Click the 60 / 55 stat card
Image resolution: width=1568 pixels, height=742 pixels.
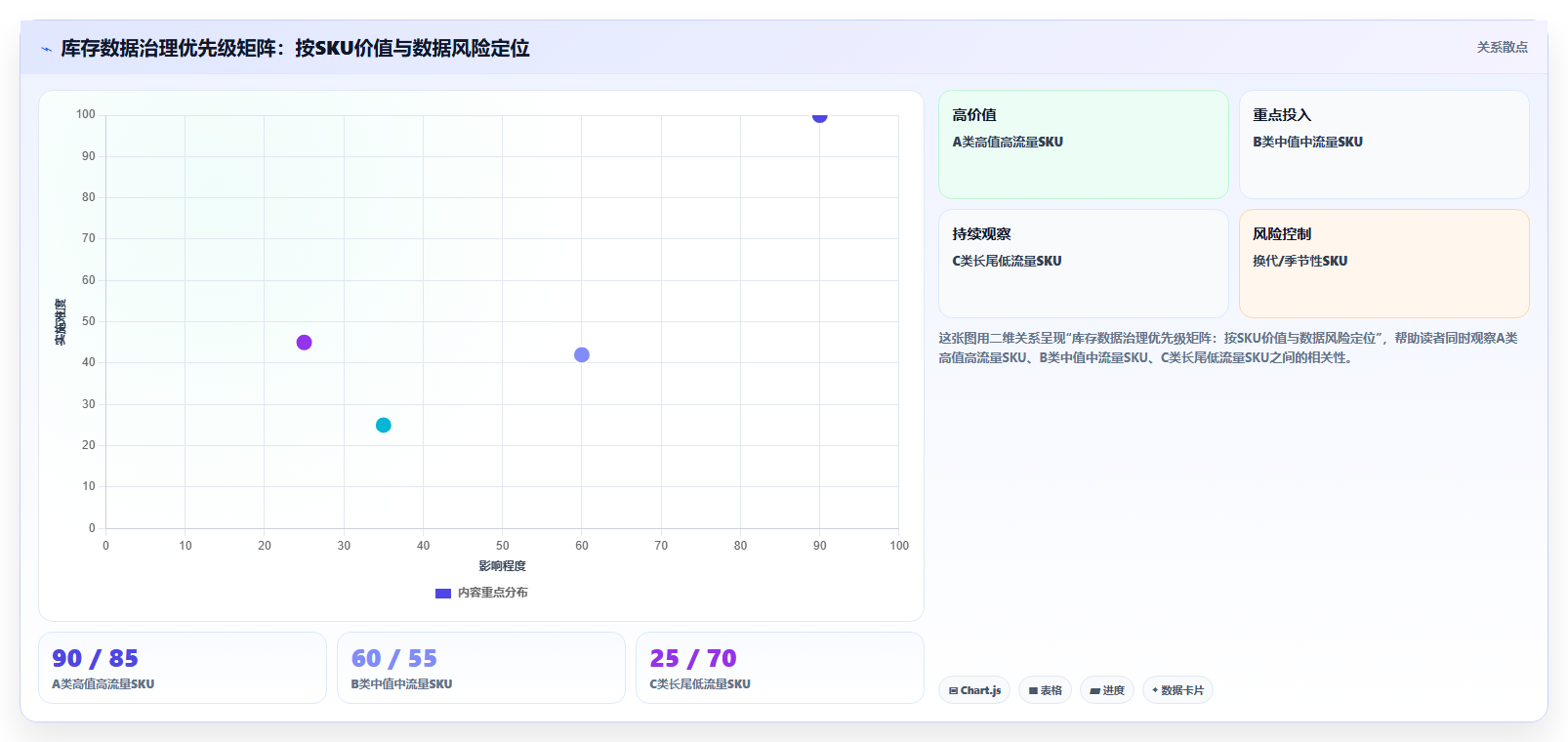(481, 668)
